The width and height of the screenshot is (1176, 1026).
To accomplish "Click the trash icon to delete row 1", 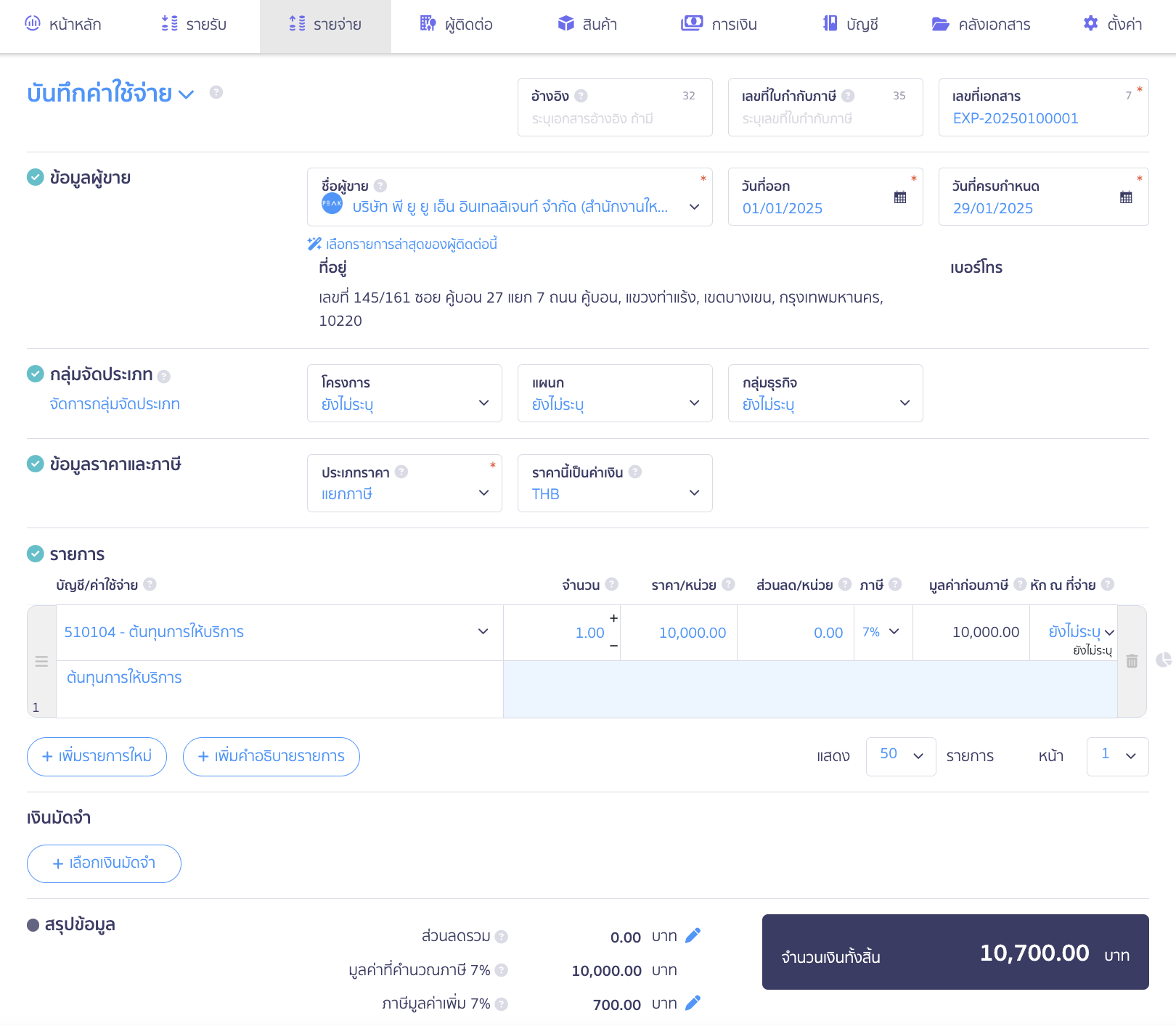I will 1132,661.
